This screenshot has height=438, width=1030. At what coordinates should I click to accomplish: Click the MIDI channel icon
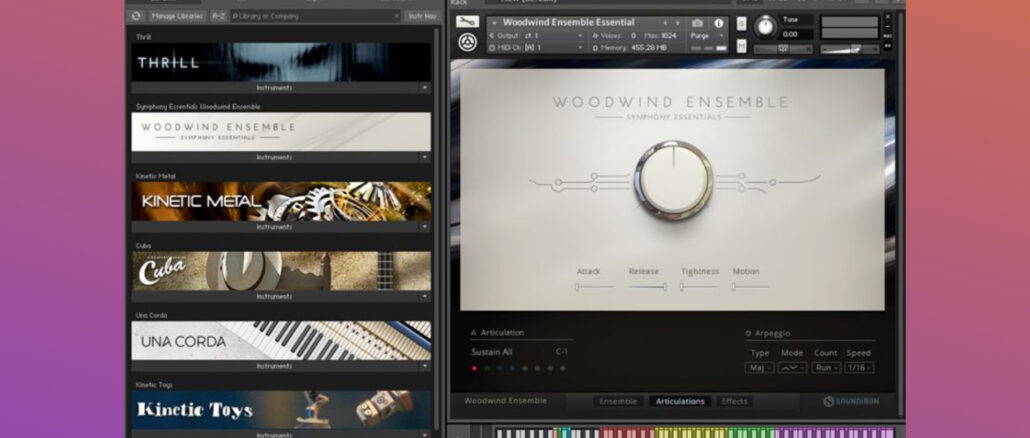pyautogui.click(x=492, y=48)
